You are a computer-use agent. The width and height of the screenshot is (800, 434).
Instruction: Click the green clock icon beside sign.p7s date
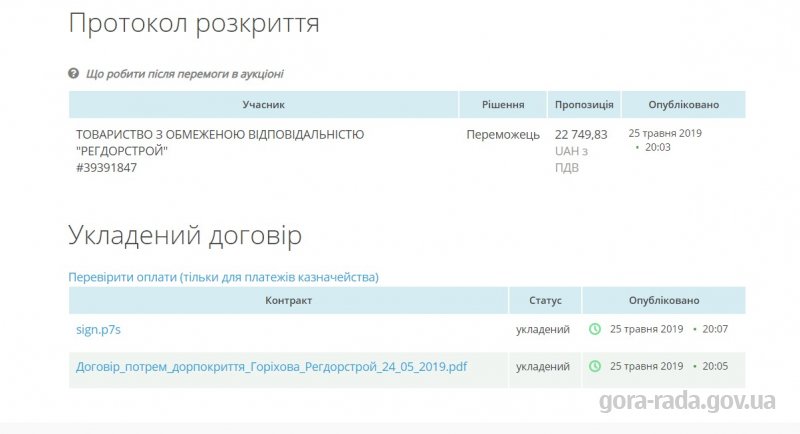pos(595,329)
